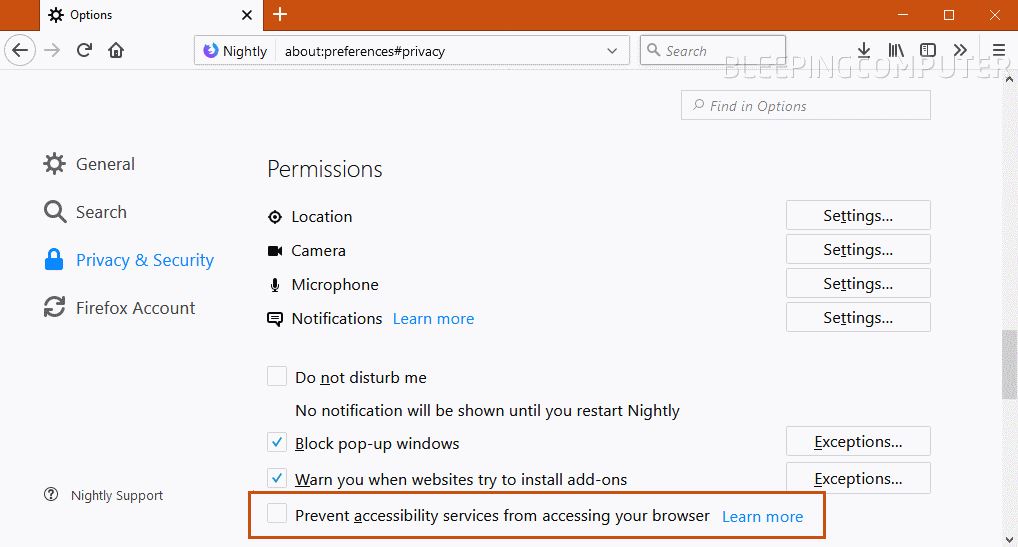Screen dimensions: 1018x547
Task: Open the home page icon
Action: (x=116, y=50)
